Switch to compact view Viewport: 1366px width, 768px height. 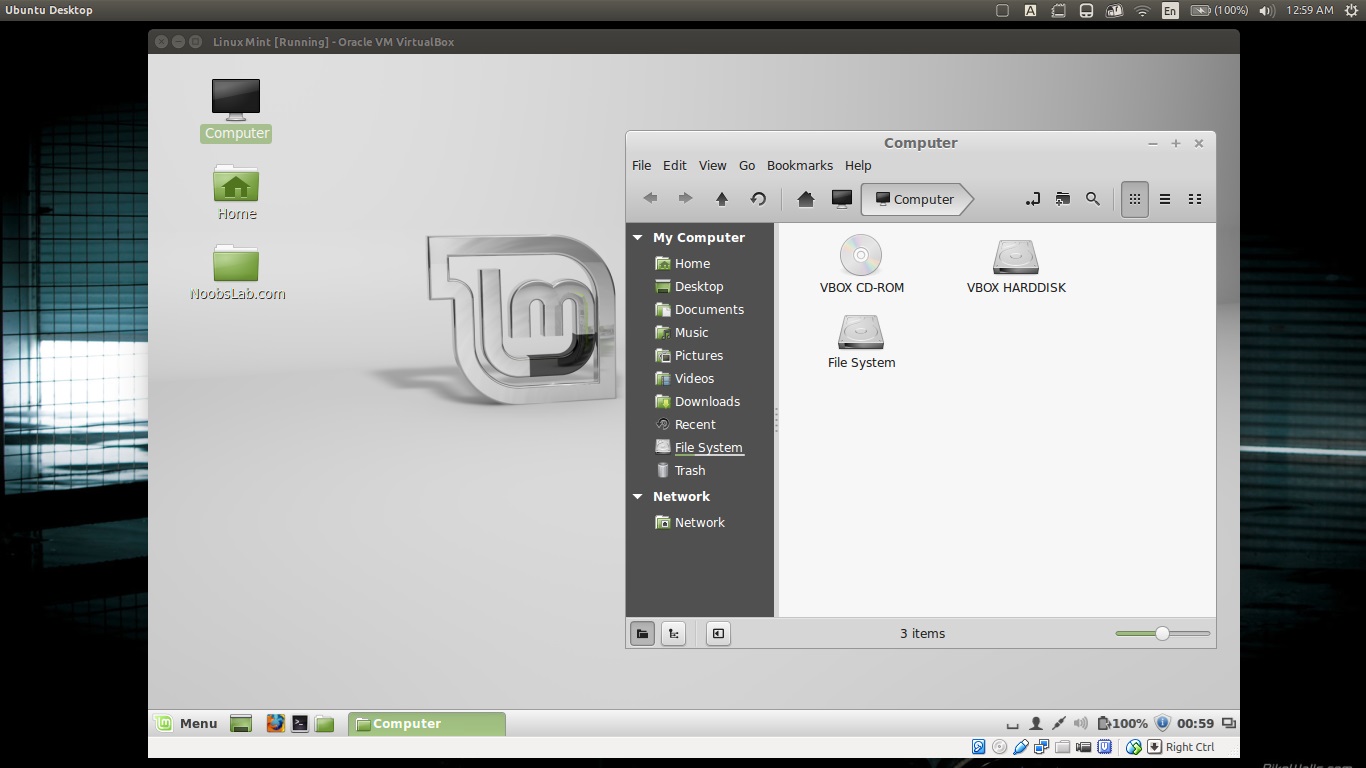coord(1195,199)
